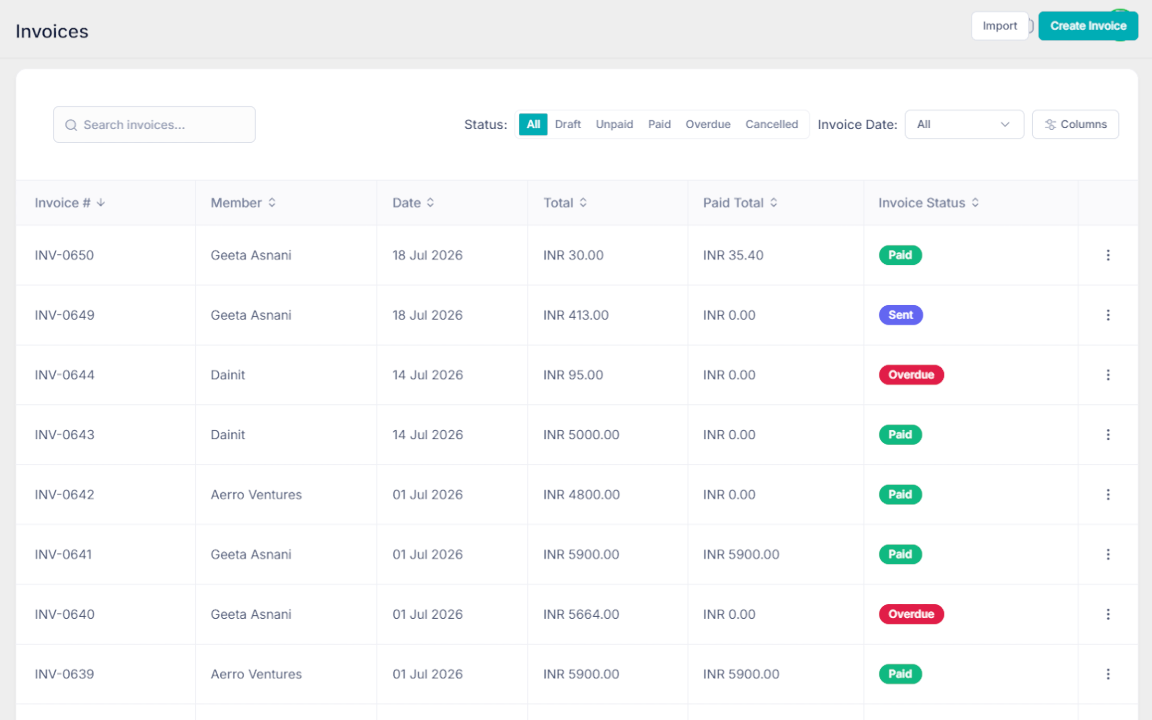Open the actions menu for INV-0642
The height and width of the screenshot is (720, 1152).
(1108, 494)
